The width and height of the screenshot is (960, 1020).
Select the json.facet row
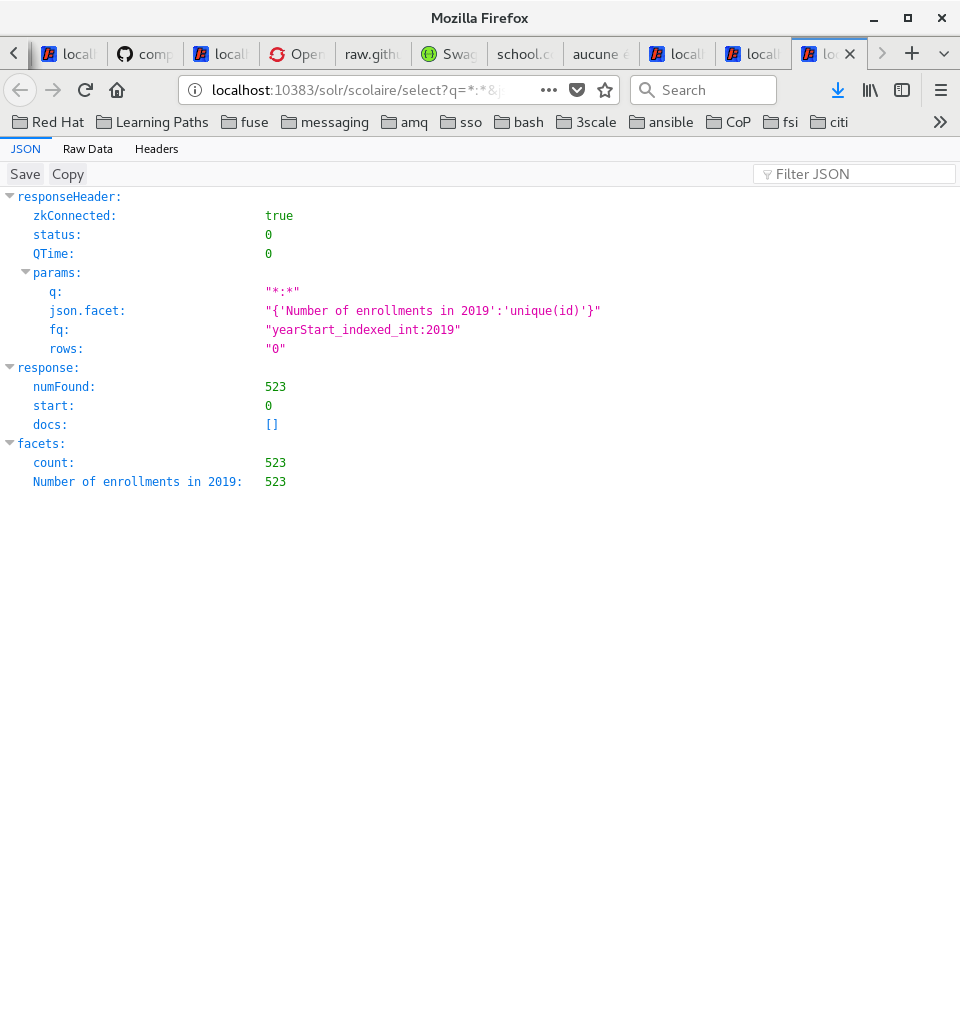pyautogui.click(x=480, y=311)
